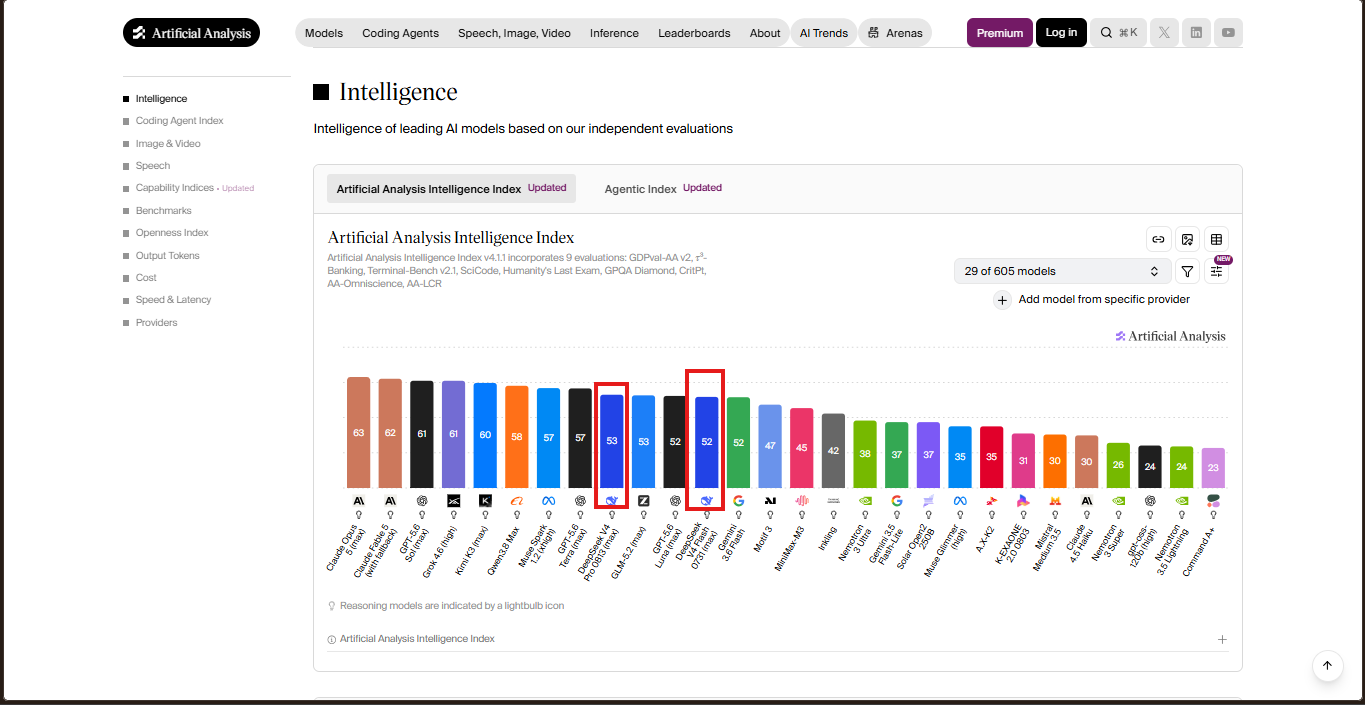The image size is (1365, 705).
Task: Click Meta logo under Muse Spark 1.2 bar
Action: click(548, 500)
